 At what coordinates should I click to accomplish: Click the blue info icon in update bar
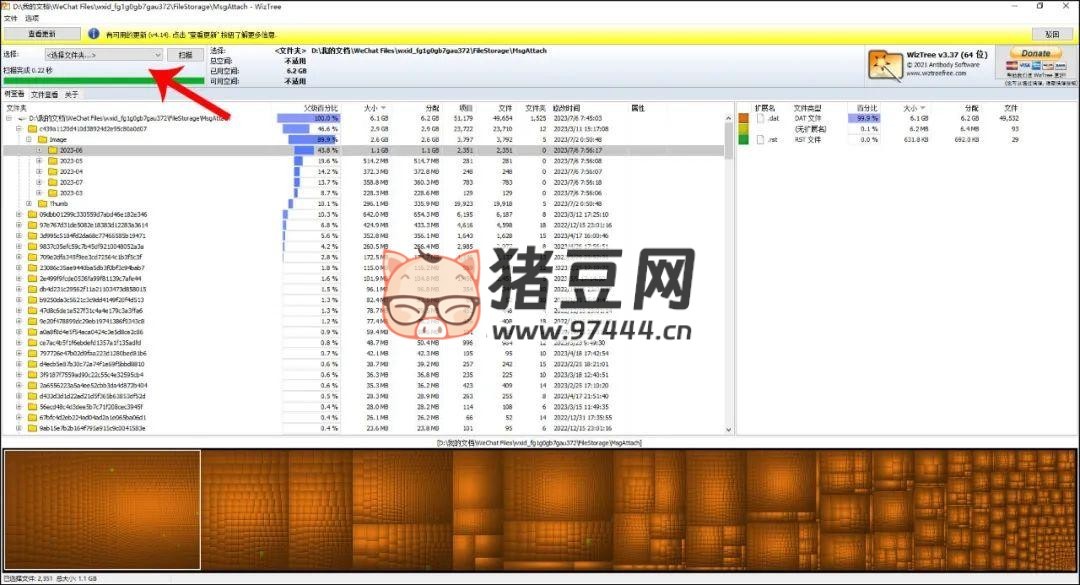click(94, 34)
